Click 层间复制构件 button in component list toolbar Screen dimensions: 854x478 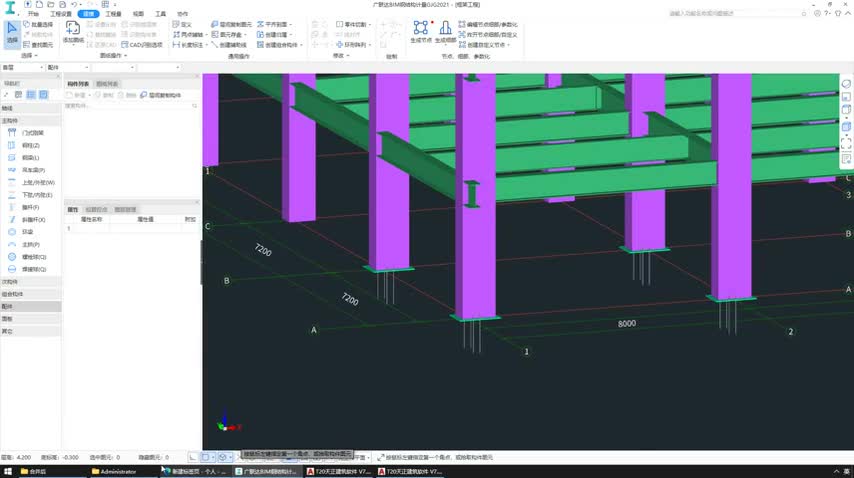coord(161,95)
